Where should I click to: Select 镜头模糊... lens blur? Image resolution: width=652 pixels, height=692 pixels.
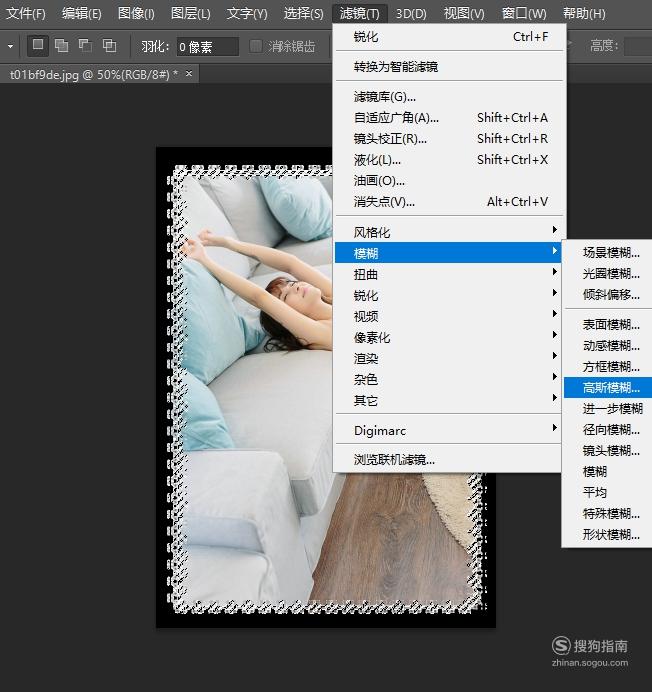608,451
